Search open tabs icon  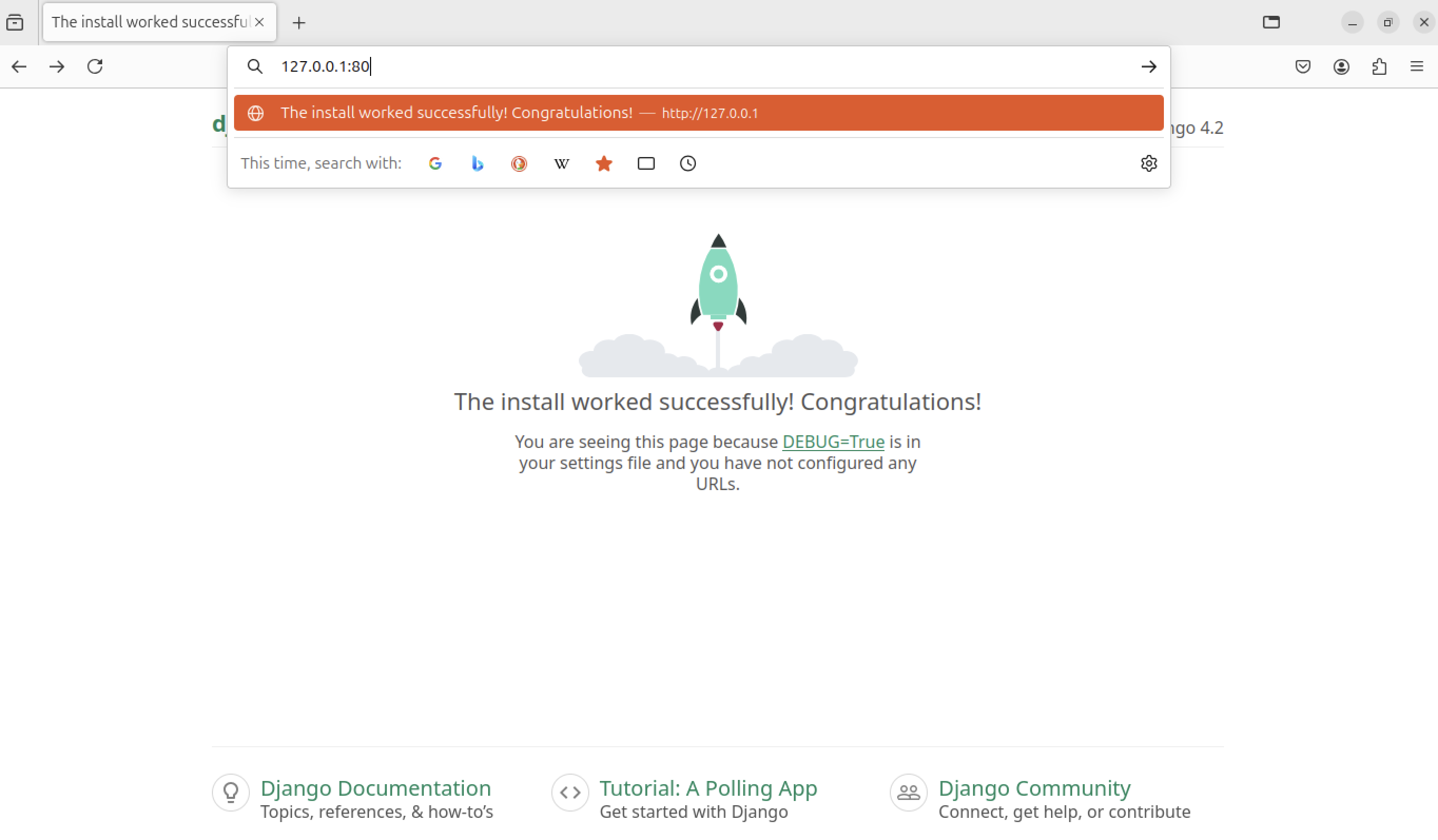646,164
